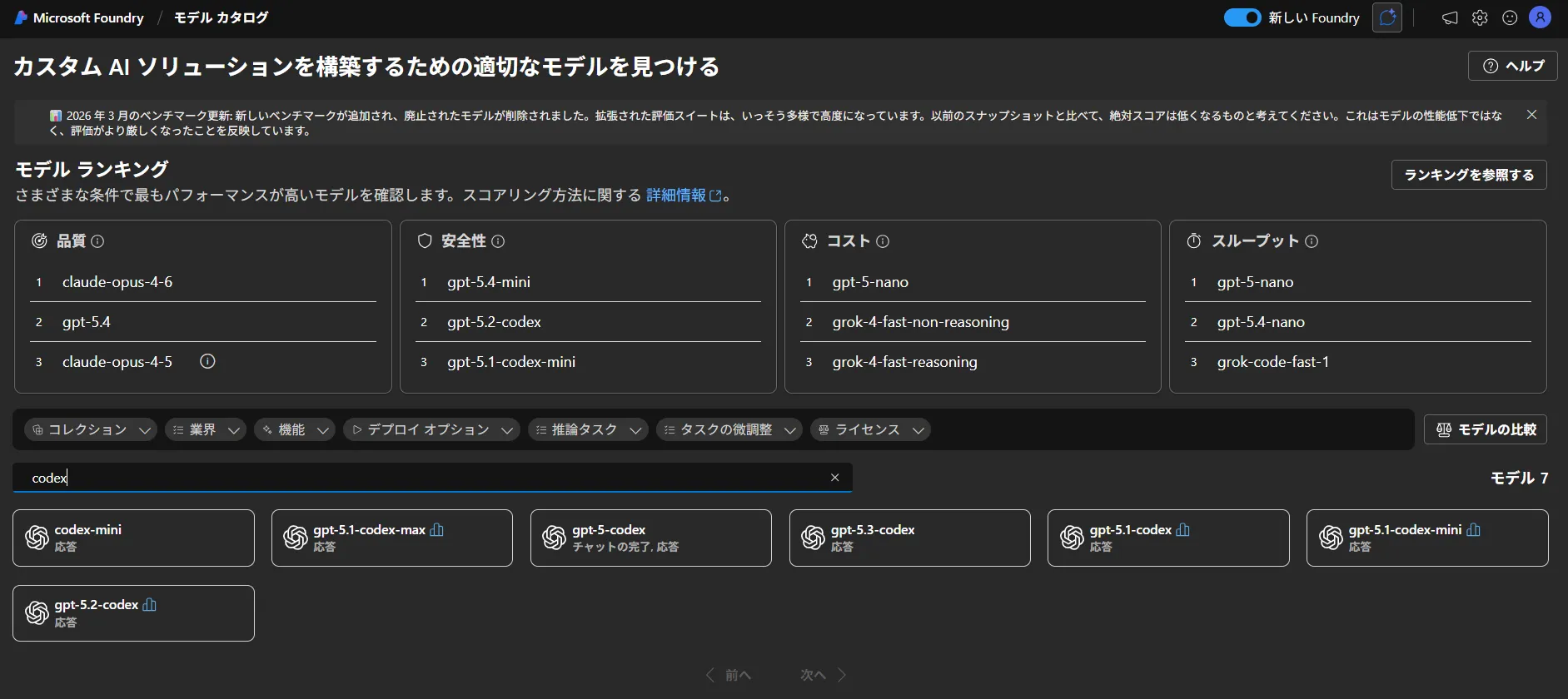Expand the 業界 filter dropdown
1568x699 pixels.
(206, 429)
